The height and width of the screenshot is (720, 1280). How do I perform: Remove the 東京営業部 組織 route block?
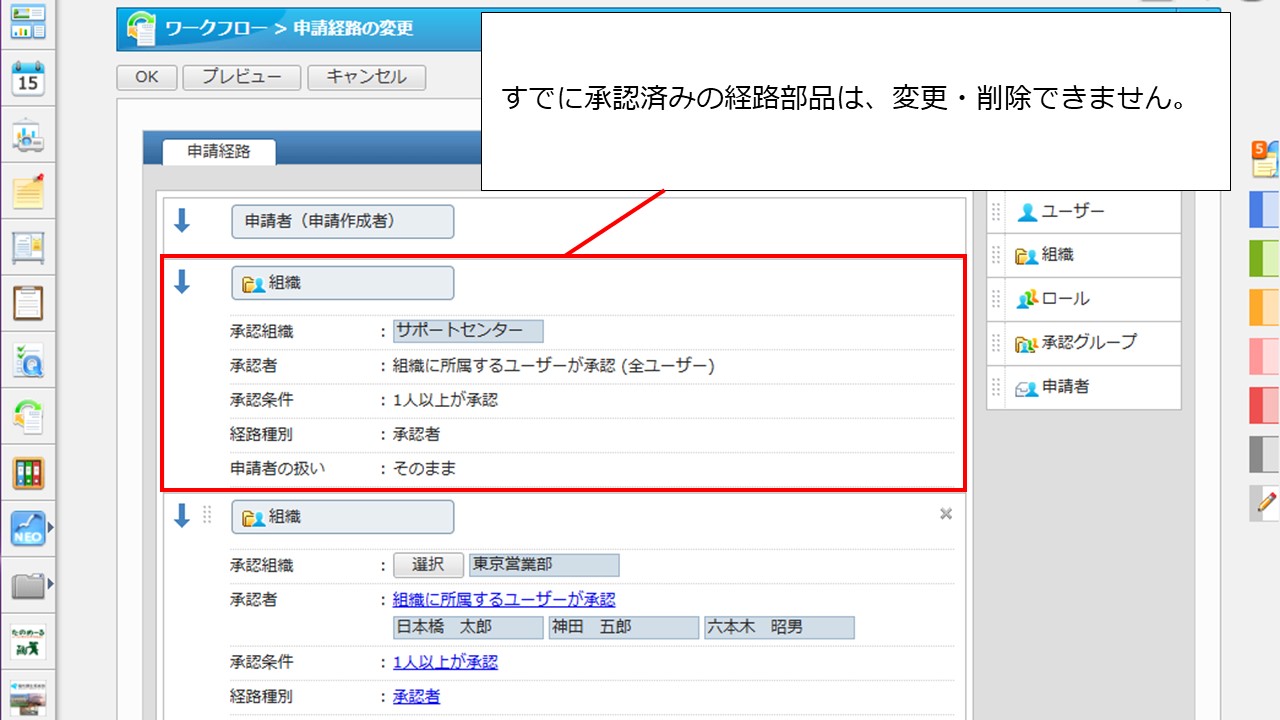pyautogui.click(x=946, y=514)
